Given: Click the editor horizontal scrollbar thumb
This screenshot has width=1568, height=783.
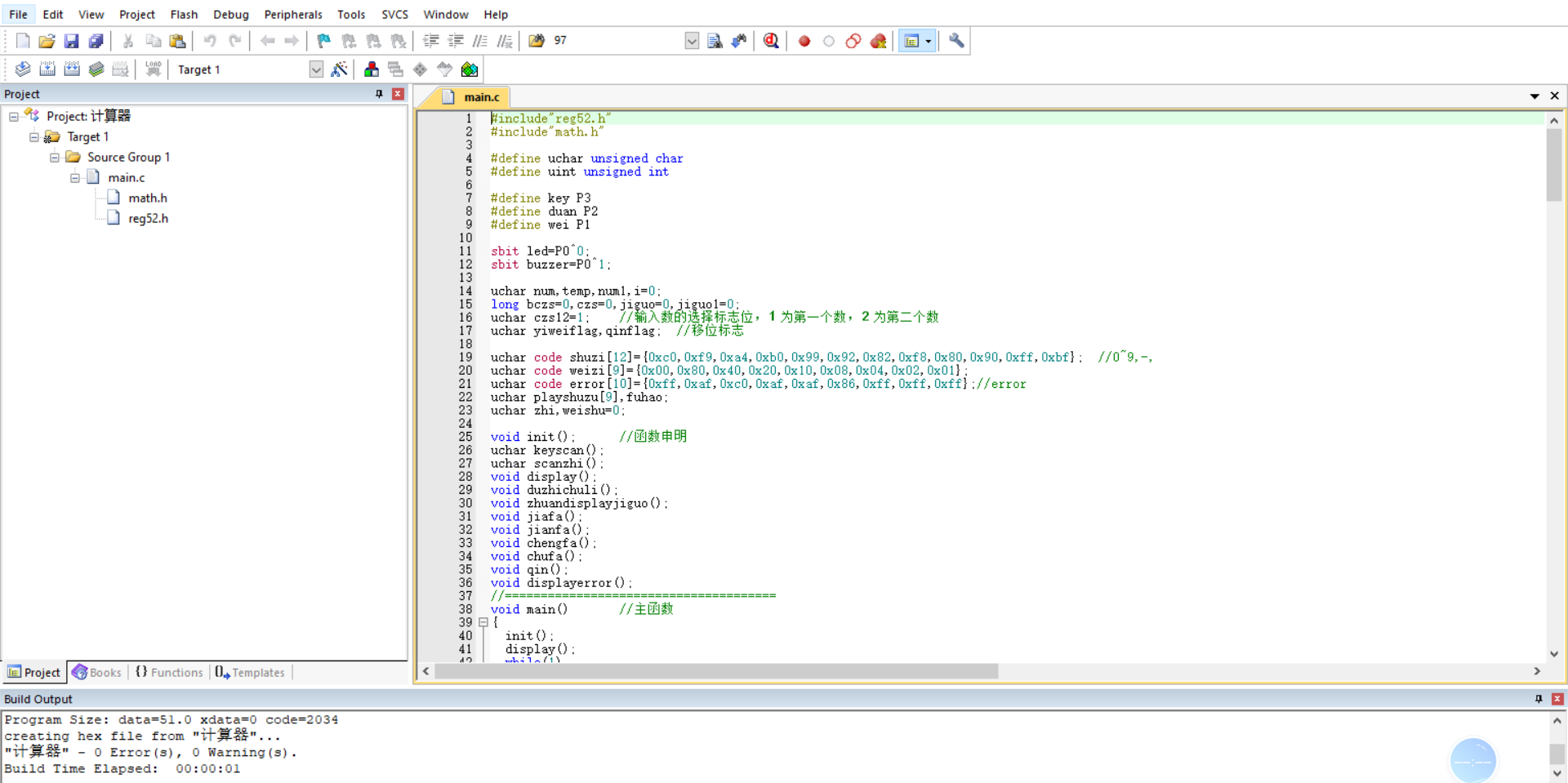Looking at the screenshot, I should click(x=716, y=671).
